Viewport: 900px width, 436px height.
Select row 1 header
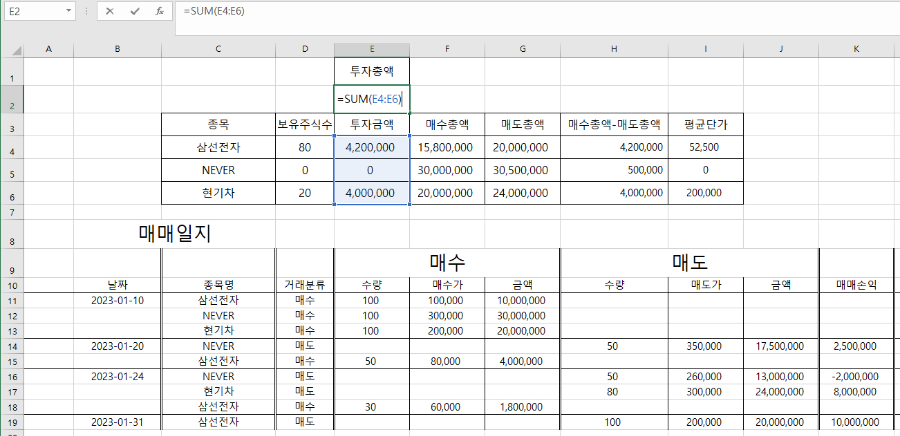13,72
